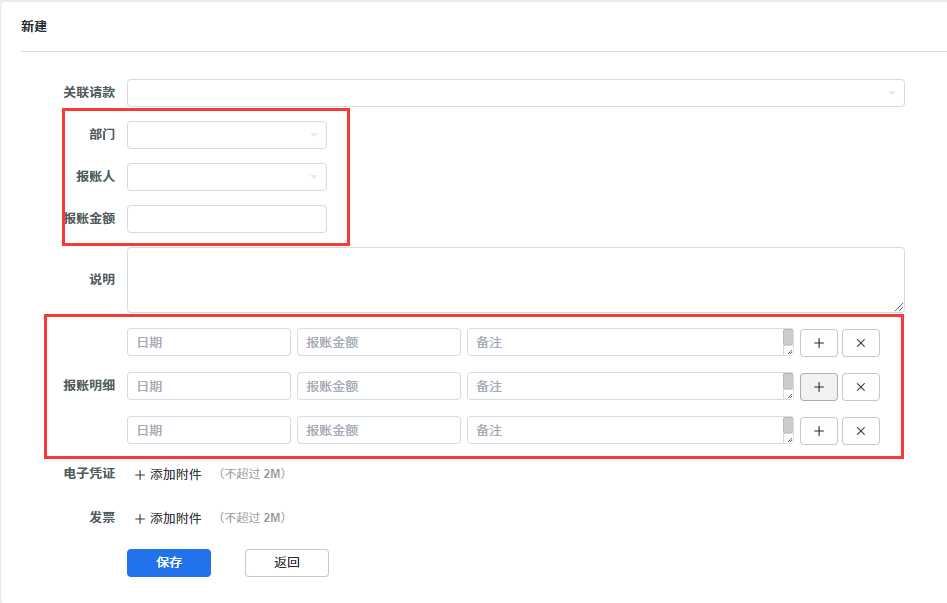The image size is (947, 603).
Task: Select the 日期 field in second detail row
Action: [x=208, y=386]
